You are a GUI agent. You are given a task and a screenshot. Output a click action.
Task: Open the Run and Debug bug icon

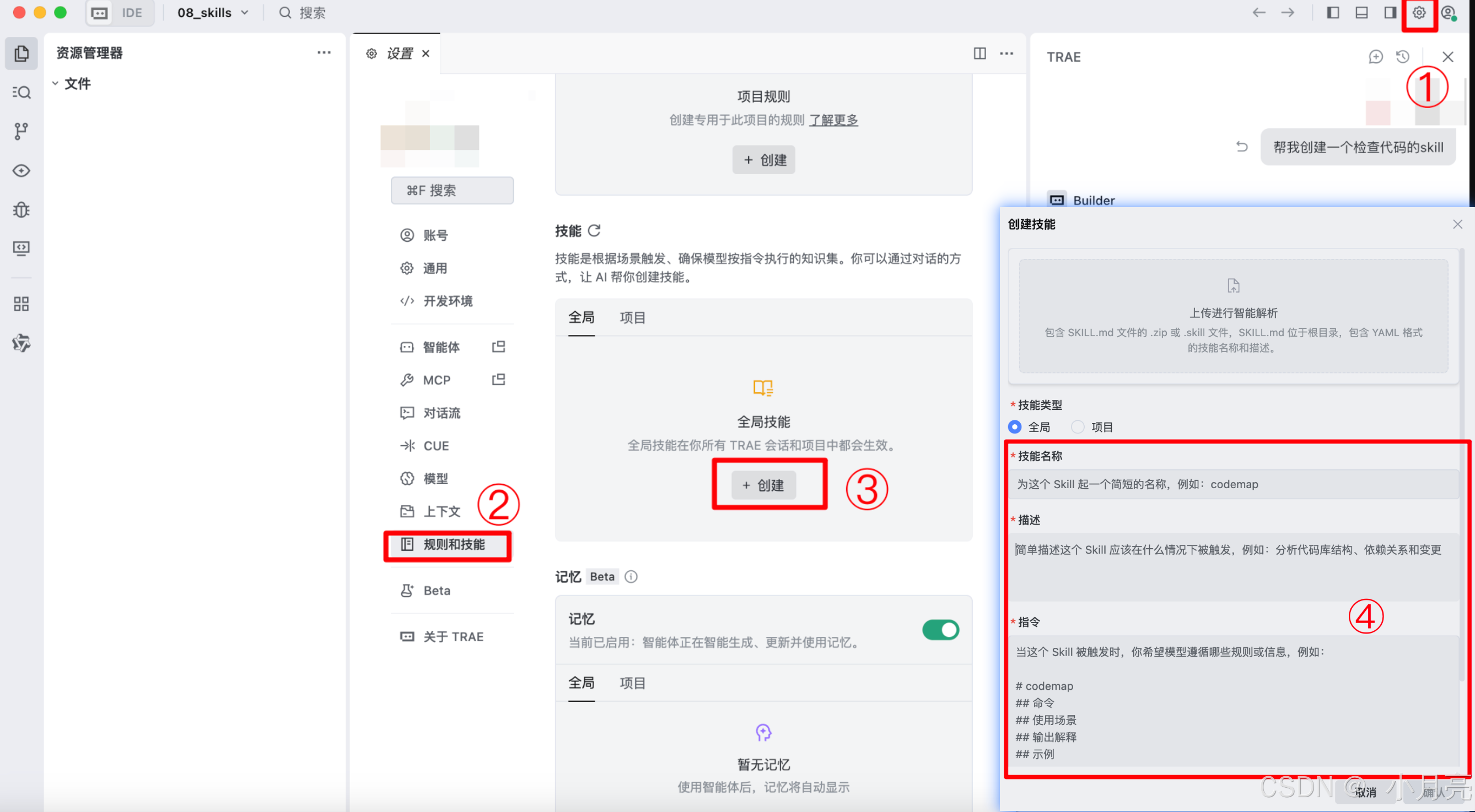21,209
